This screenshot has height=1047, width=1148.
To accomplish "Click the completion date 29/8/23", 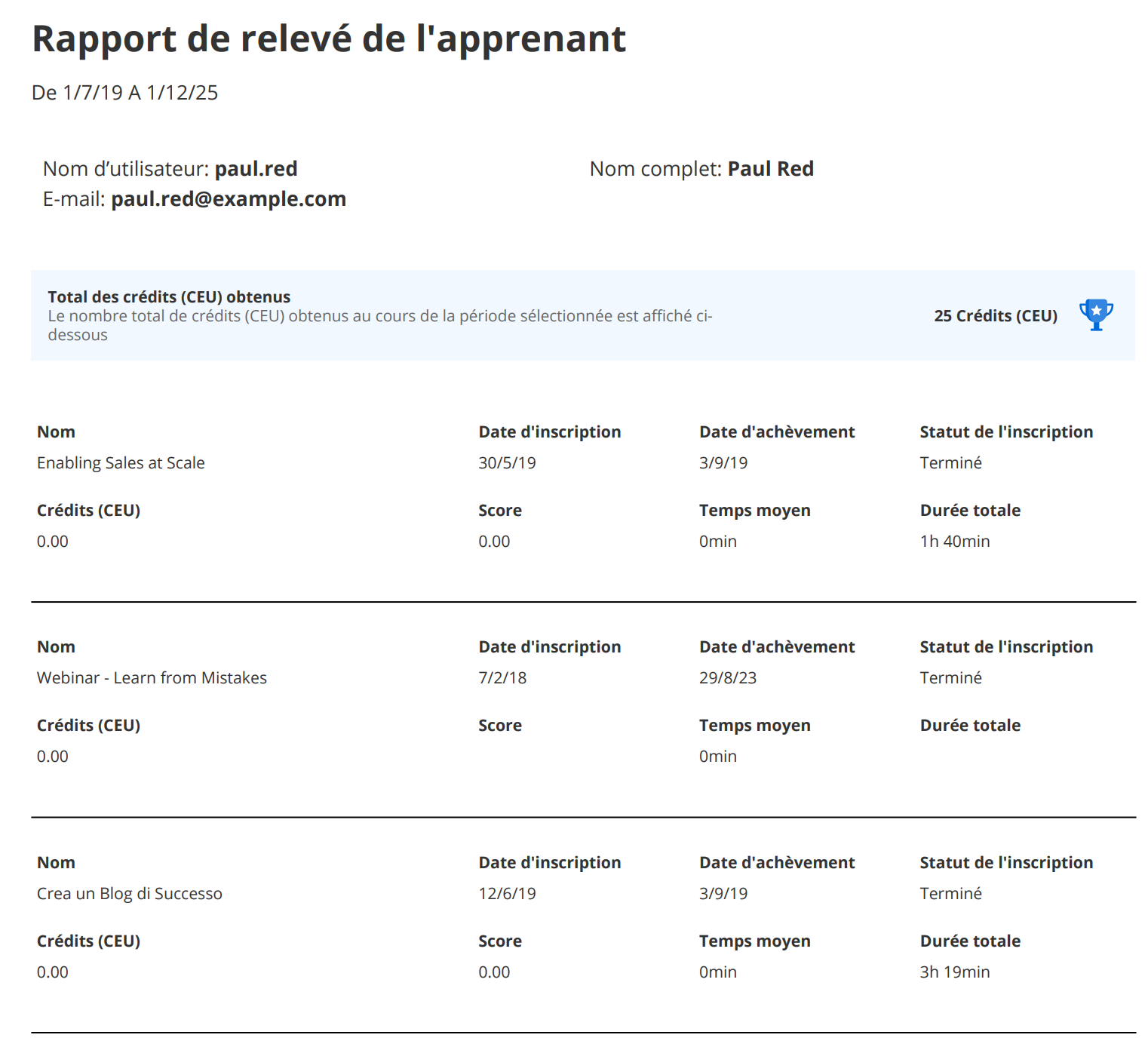I will click(727, 678).
